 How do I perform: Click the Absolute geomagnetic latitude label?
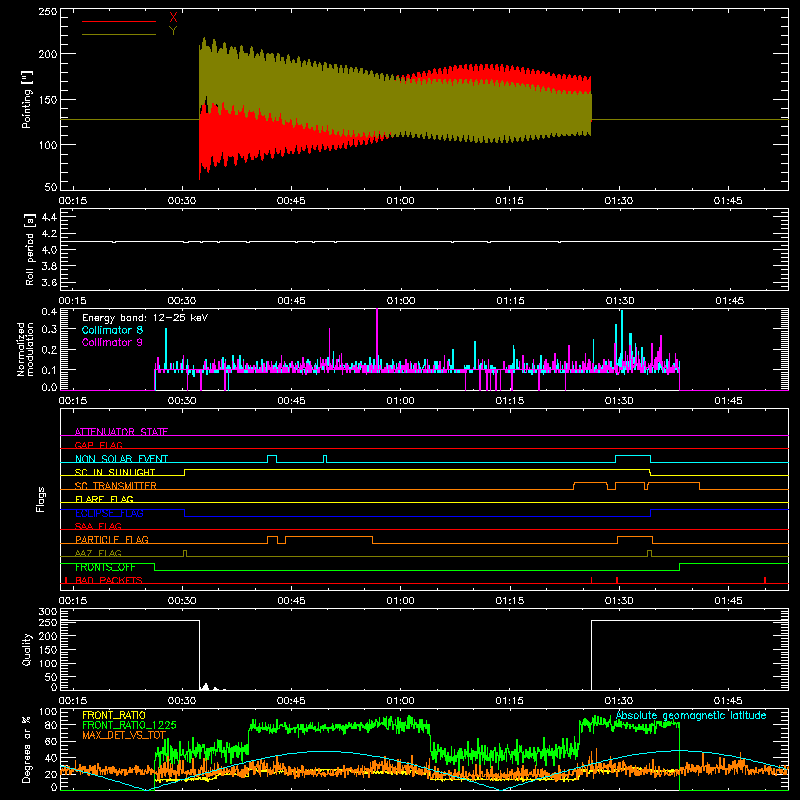691,715
